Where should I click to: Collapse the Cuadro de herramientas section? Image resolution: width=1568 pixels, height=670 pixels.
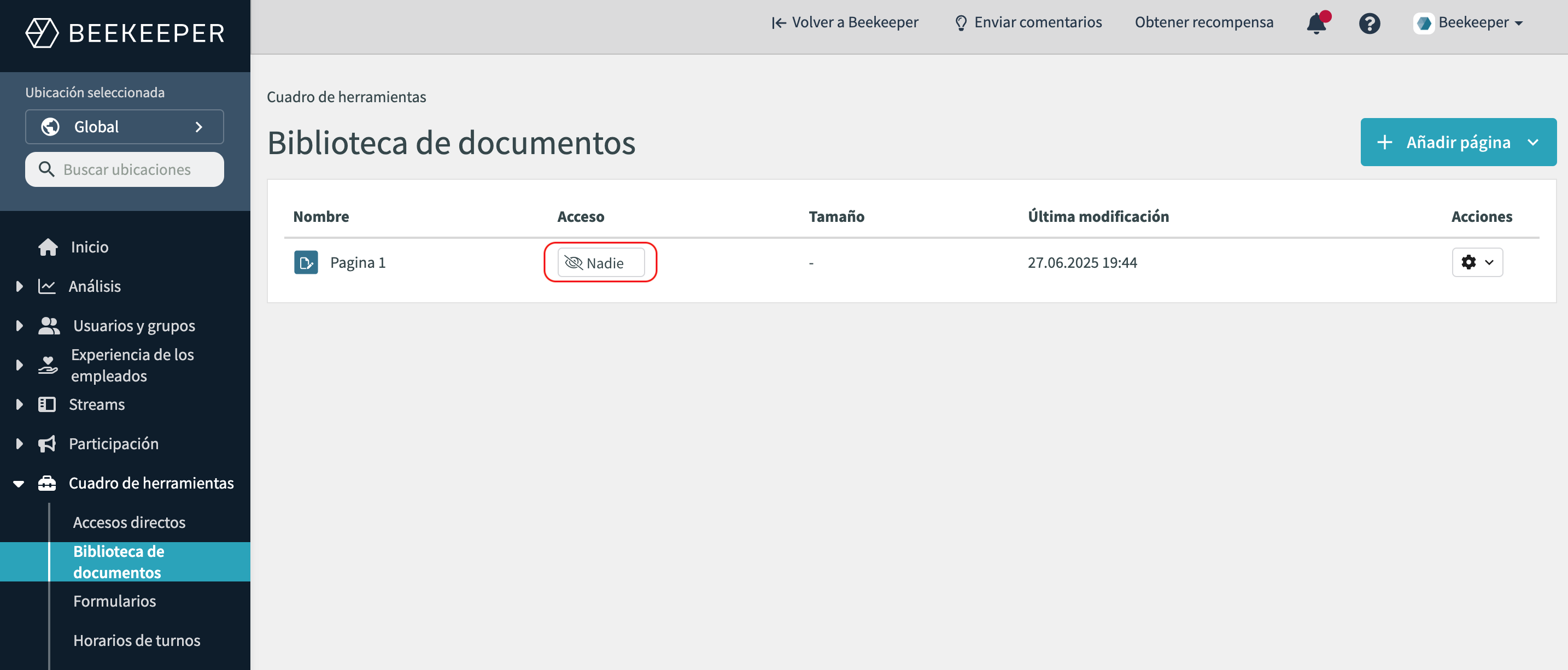[19, 484]
